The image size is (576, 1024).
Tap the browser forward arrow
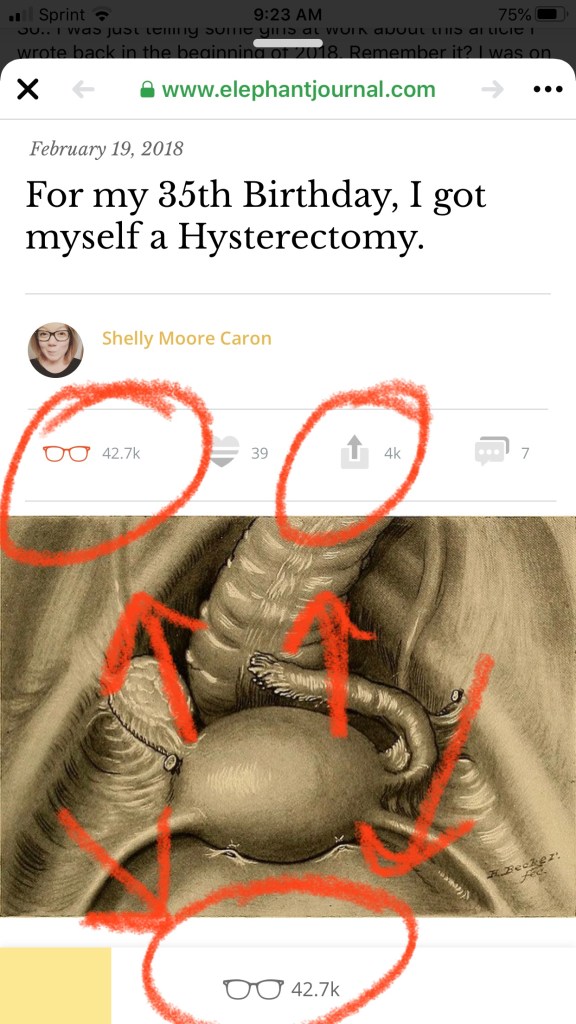pos(492,89)
